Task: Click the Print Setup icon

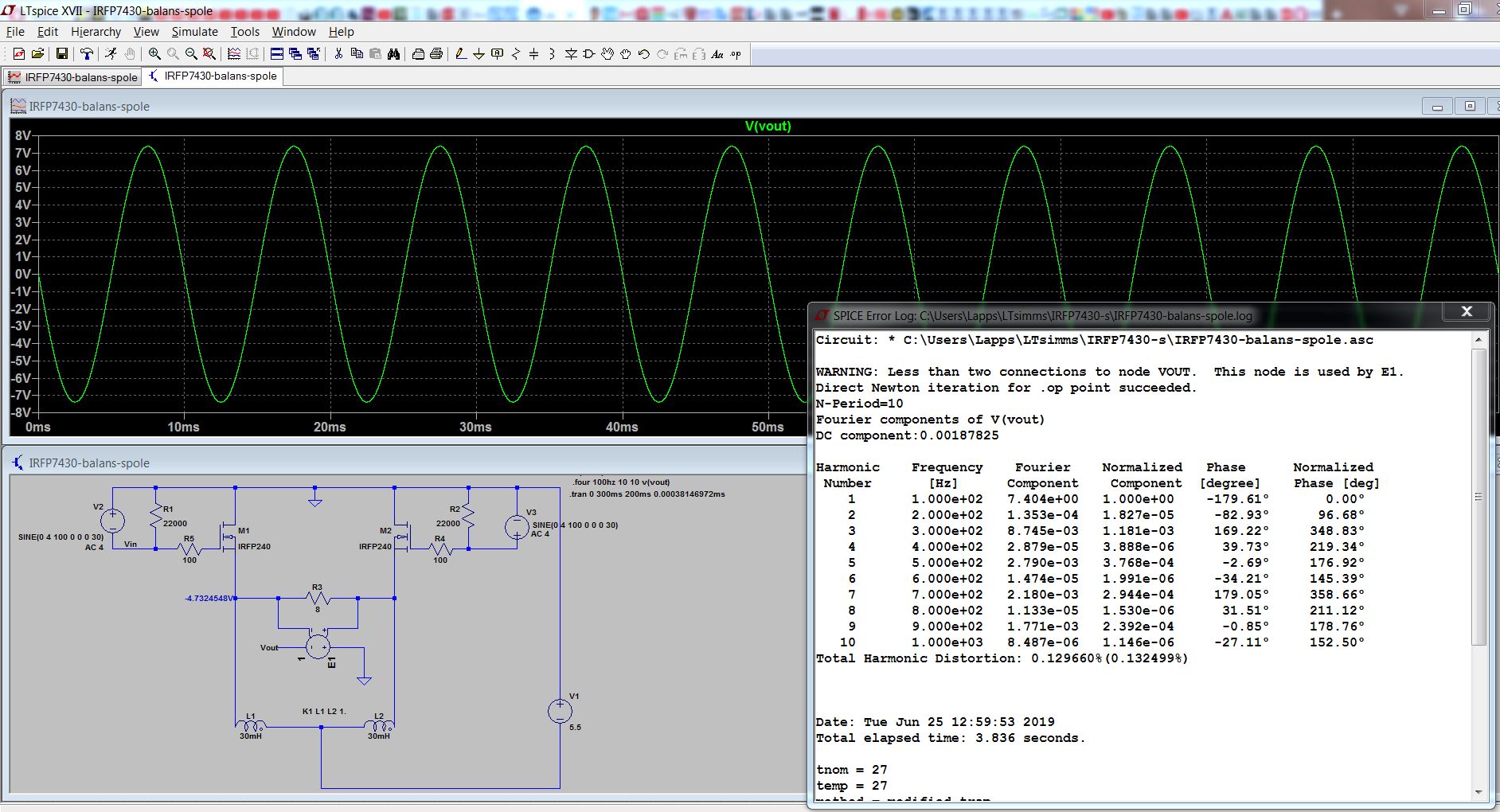Action: [x=418, y=53]
